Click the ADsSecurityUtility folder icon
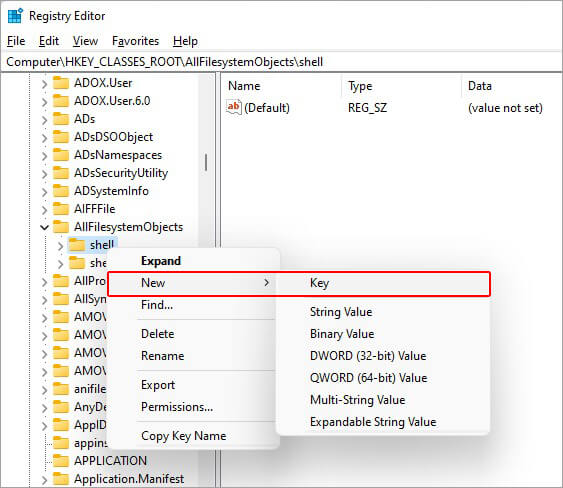The height and width of the screenshot is (488, 563). coord(61,173)
